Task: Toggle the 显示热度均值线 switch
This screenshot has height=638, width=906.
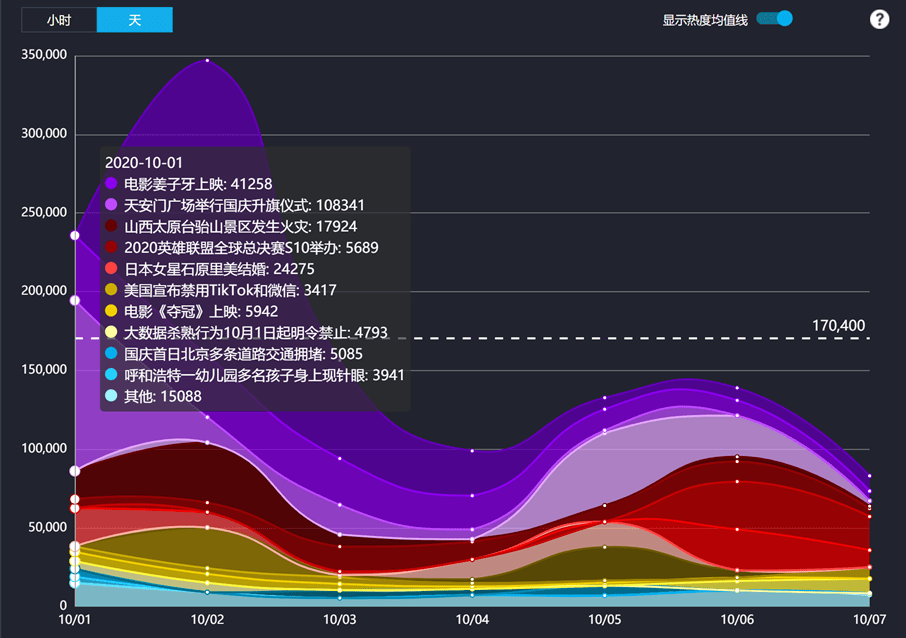Action: (x=775, y=19)
